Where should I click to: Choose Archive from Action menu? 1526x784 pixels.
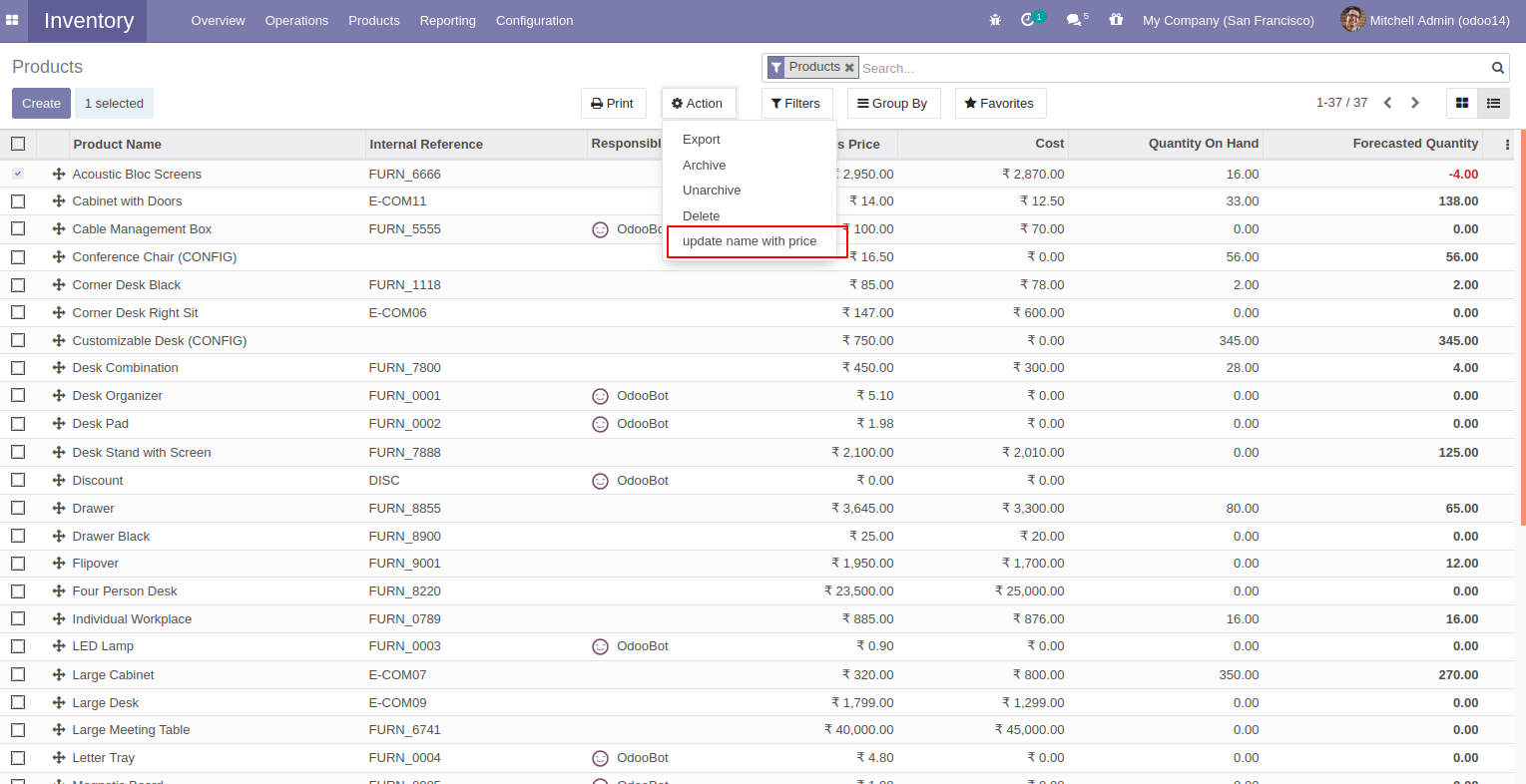750,166
